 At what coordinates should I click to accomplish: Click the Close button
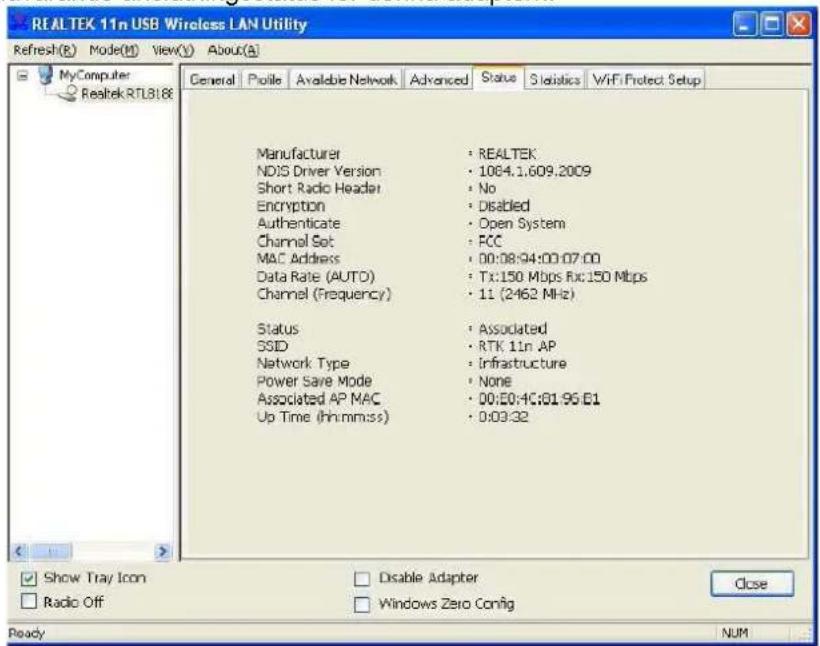(x=751, y=583)
